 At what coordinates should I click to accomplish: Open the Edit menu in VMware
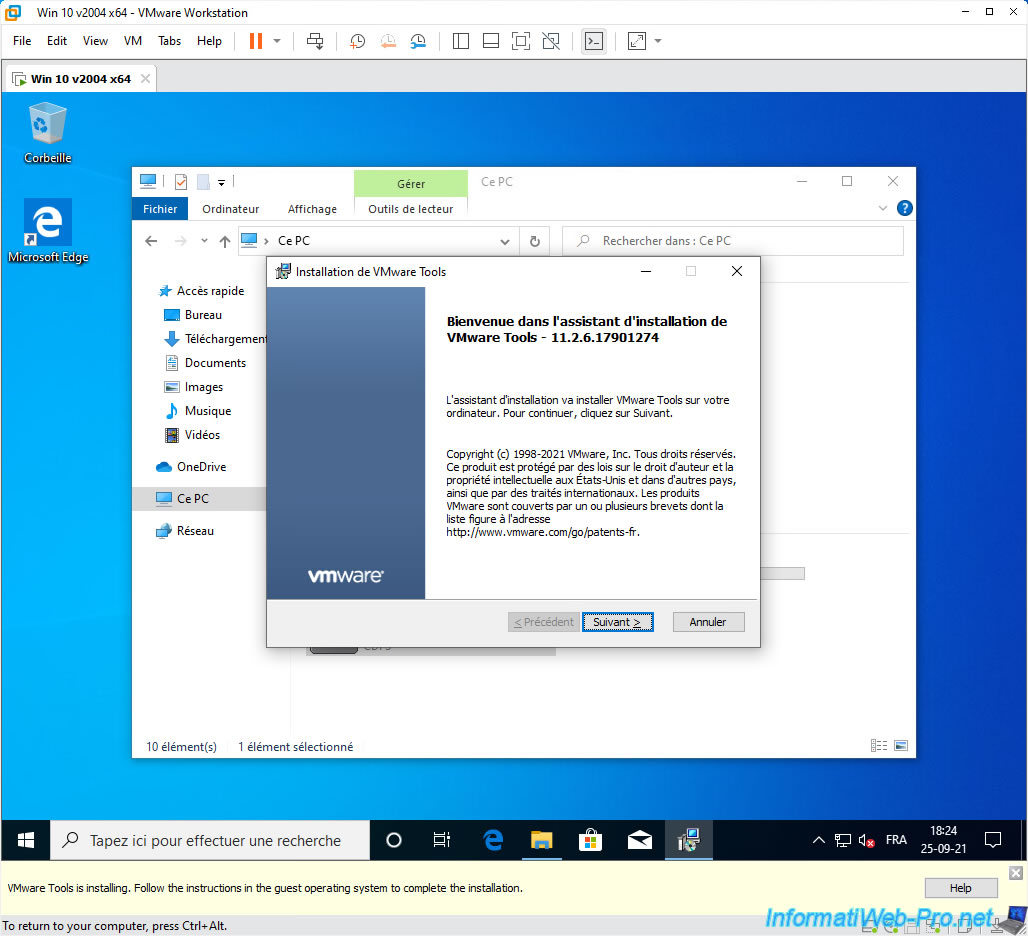coord(57,41)
